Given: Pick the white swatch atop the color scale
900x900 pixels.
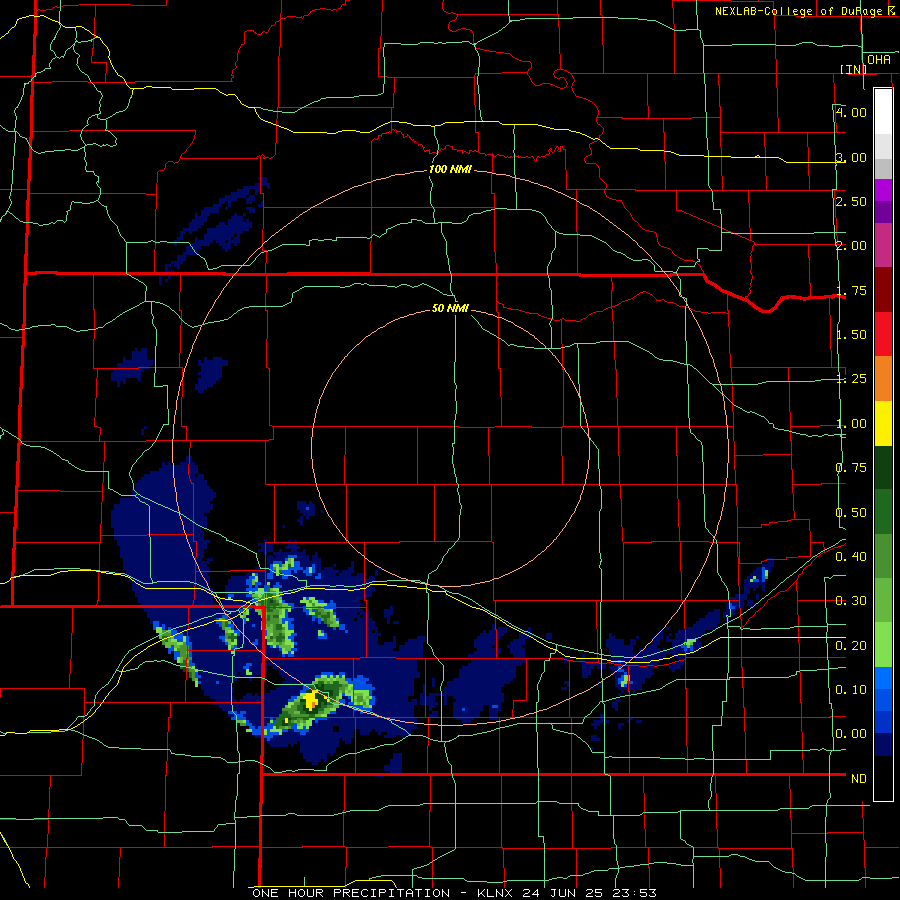Looking at the screenshot, I should pyautogui.click(x=883, y=111).
